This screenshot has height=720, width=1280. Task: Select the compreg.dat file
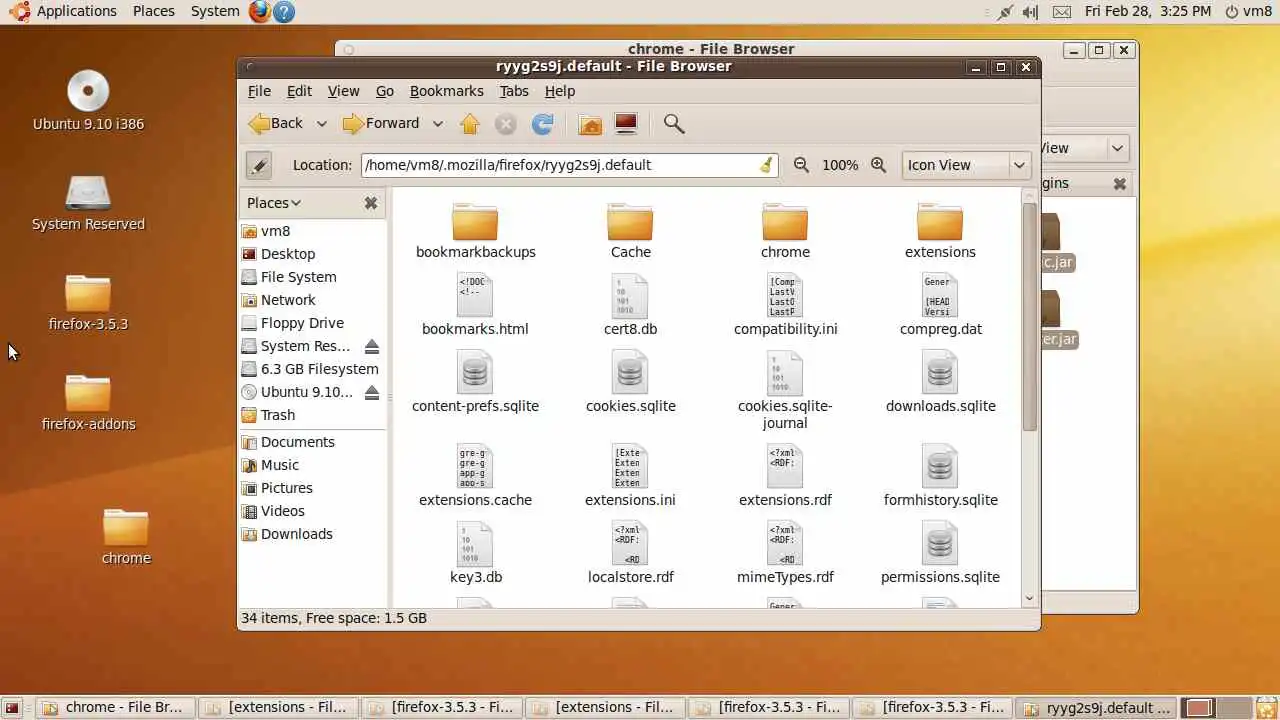pos(940,305)
